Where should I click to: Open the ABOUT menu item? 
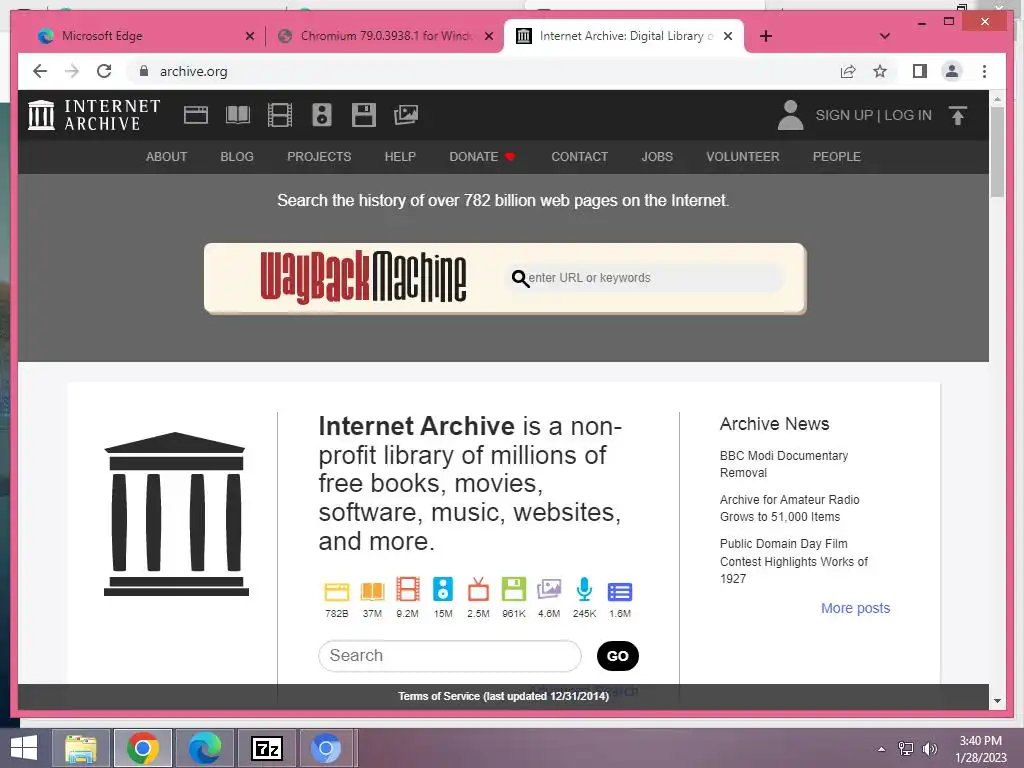pos(167,157)
